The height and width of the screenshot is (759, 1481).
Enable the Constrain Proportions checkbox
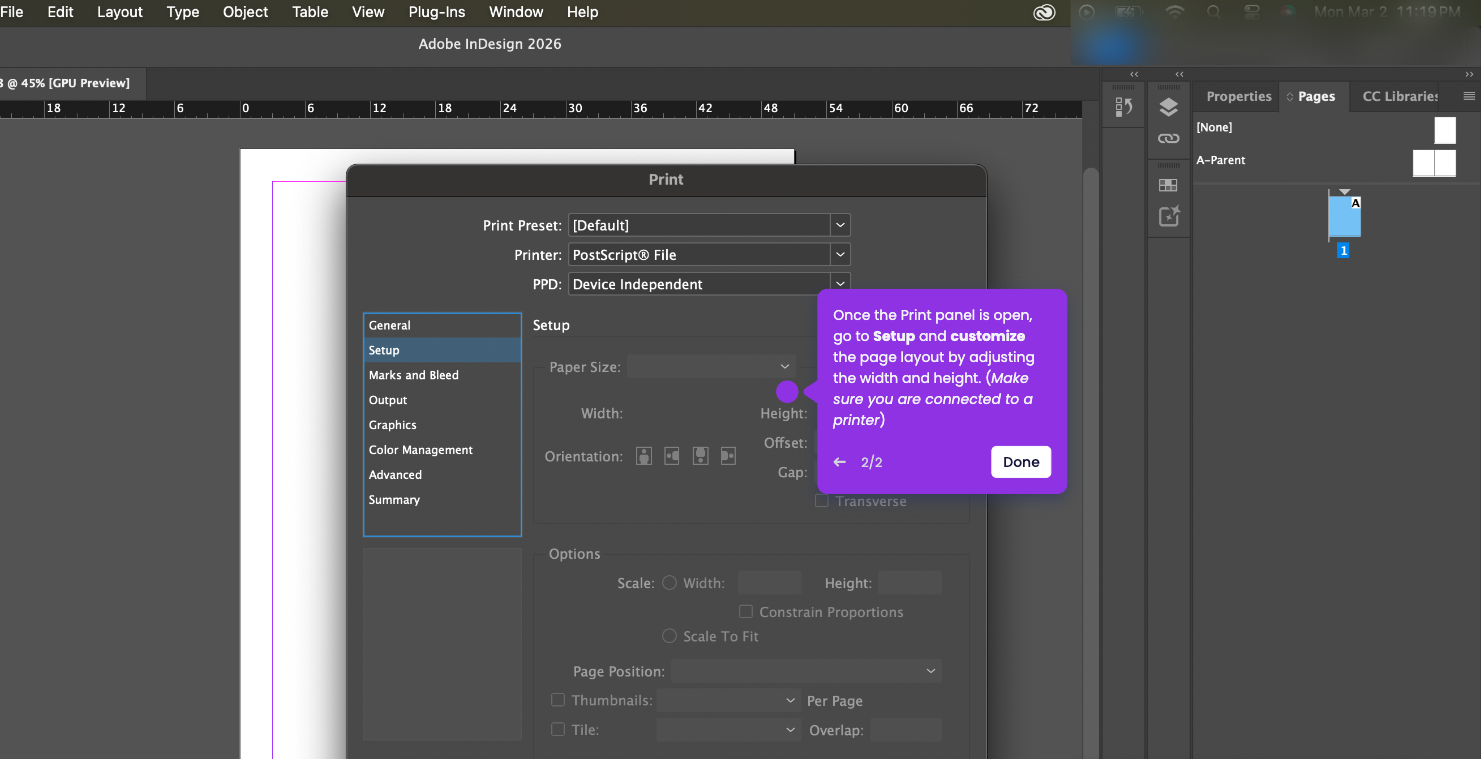(x=746, y=611)
